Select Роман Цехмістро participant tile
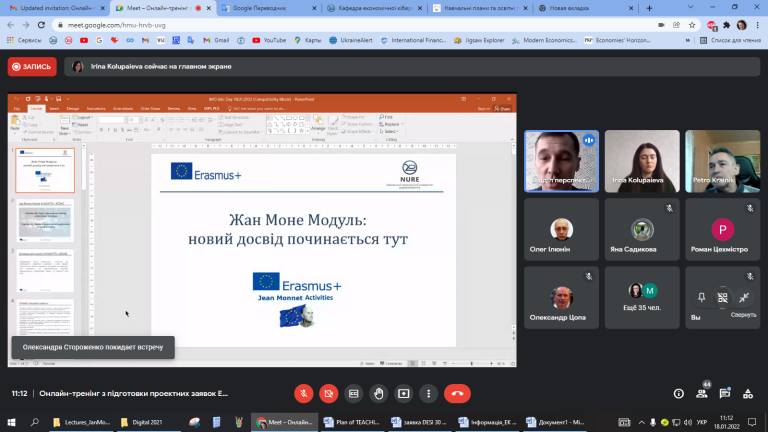Screen dimensions: 768x432 tap(722, 229)
